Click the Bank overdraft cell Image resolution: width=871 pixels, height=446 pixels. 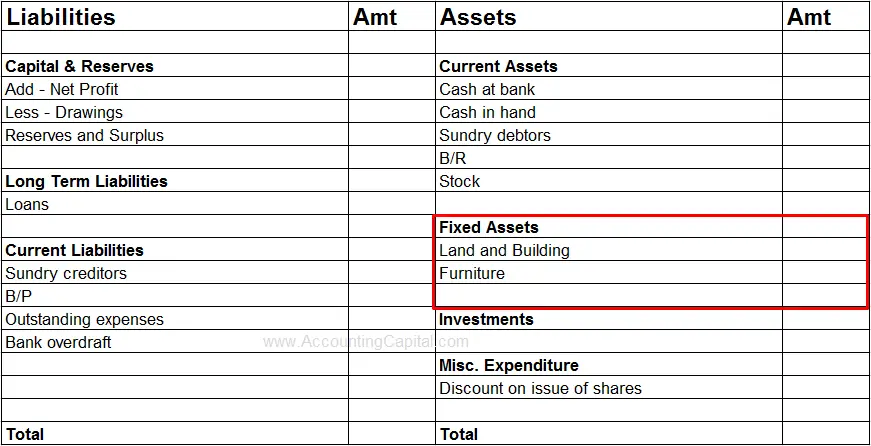click(x=58, y=342)
